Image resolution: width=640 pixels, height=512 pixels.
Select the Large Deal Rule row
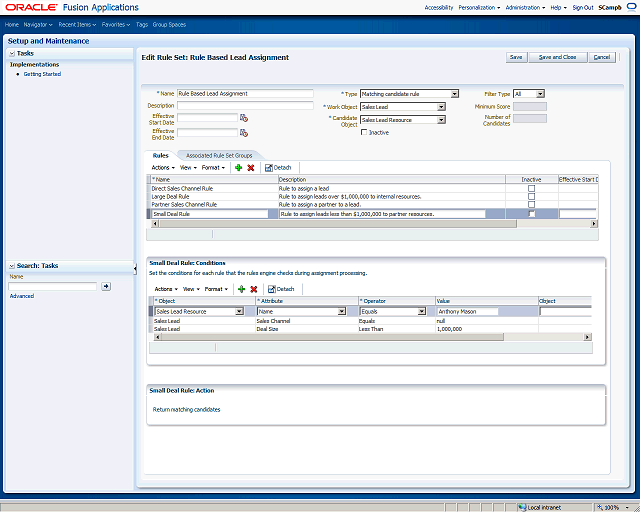372,196
